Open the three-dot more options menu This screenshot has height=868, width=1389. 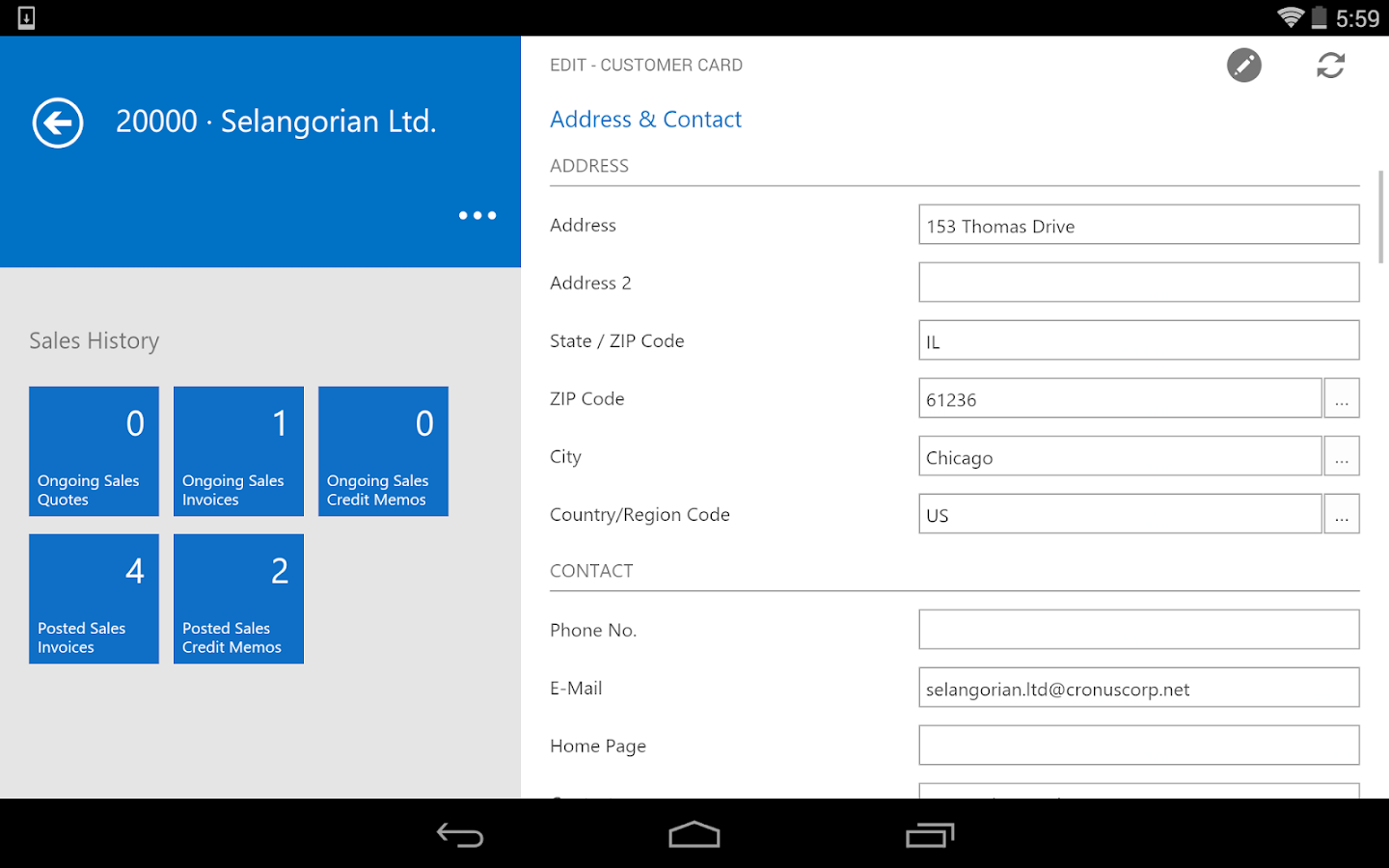point(477,215)
